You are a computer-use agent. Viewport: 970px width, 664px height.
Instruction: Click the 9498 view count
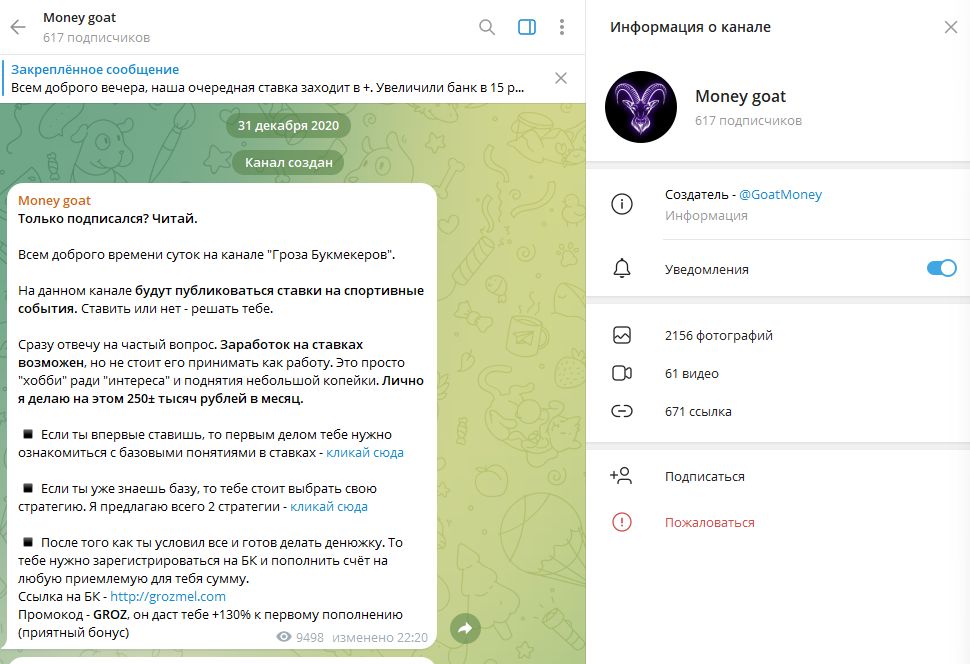tap(310, 637)
